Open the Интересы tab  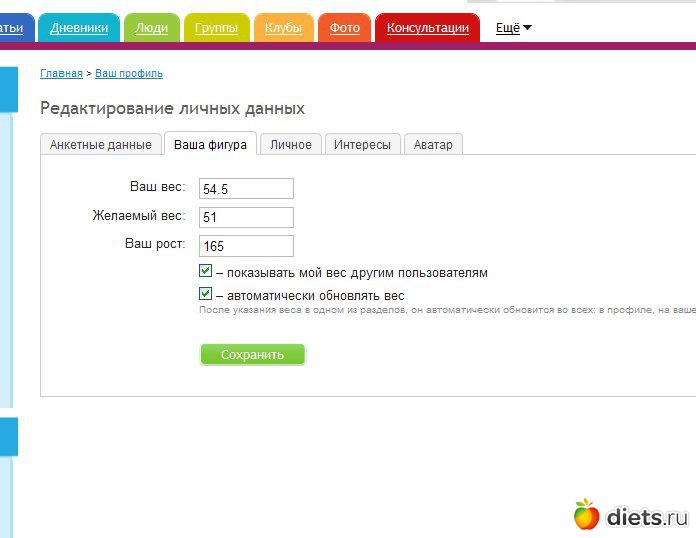click(x=362, y=145)
